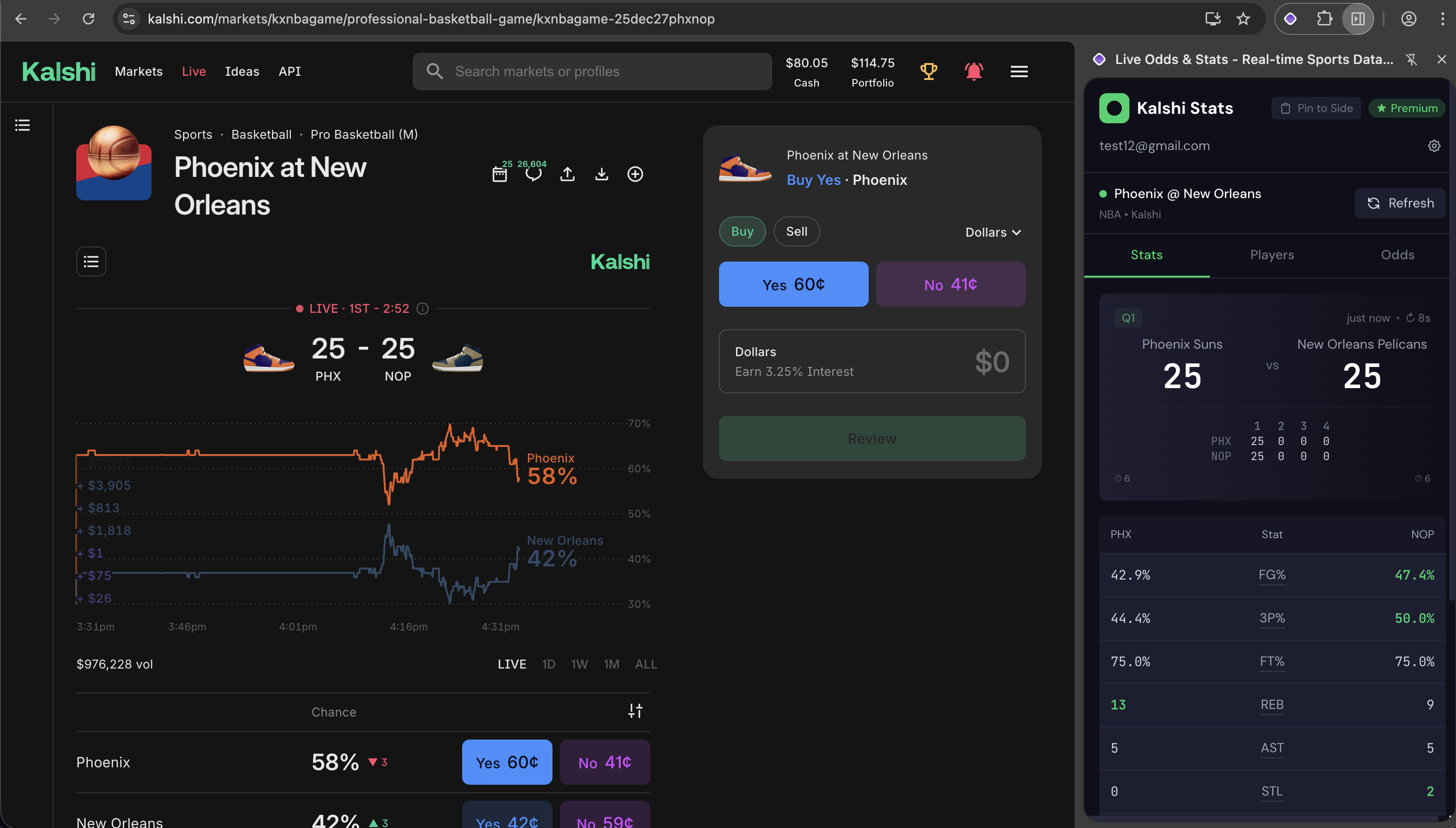
Task: Share the market via the upload icon
Action: (567, 174)
